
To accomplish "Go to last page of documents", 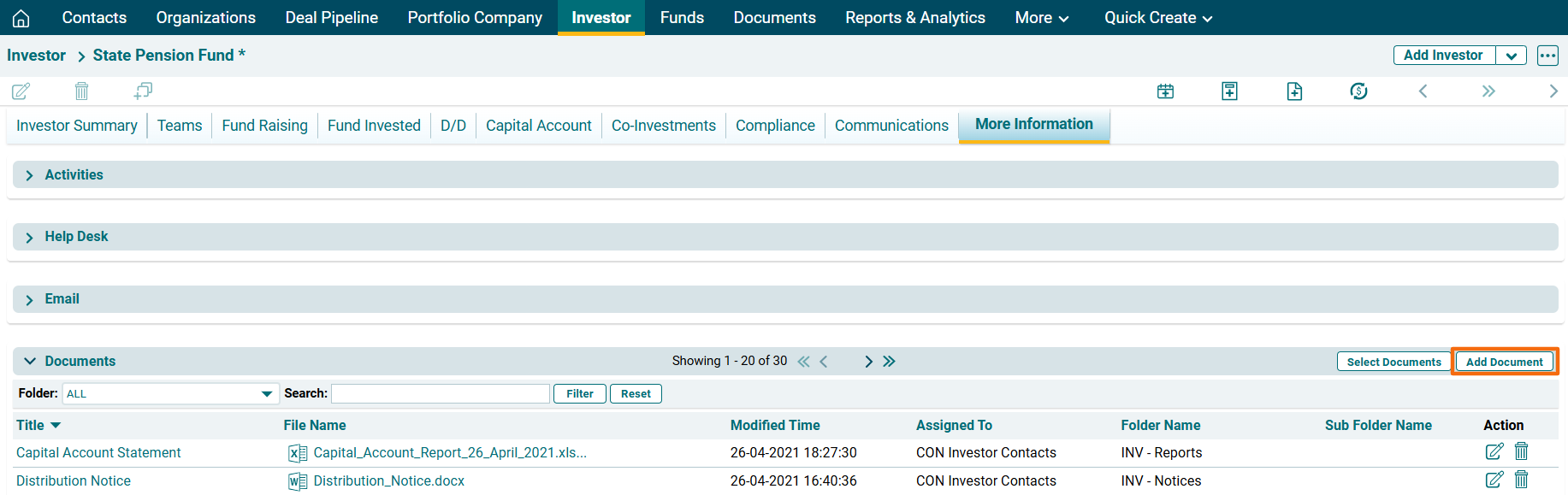I will (890, 362).
